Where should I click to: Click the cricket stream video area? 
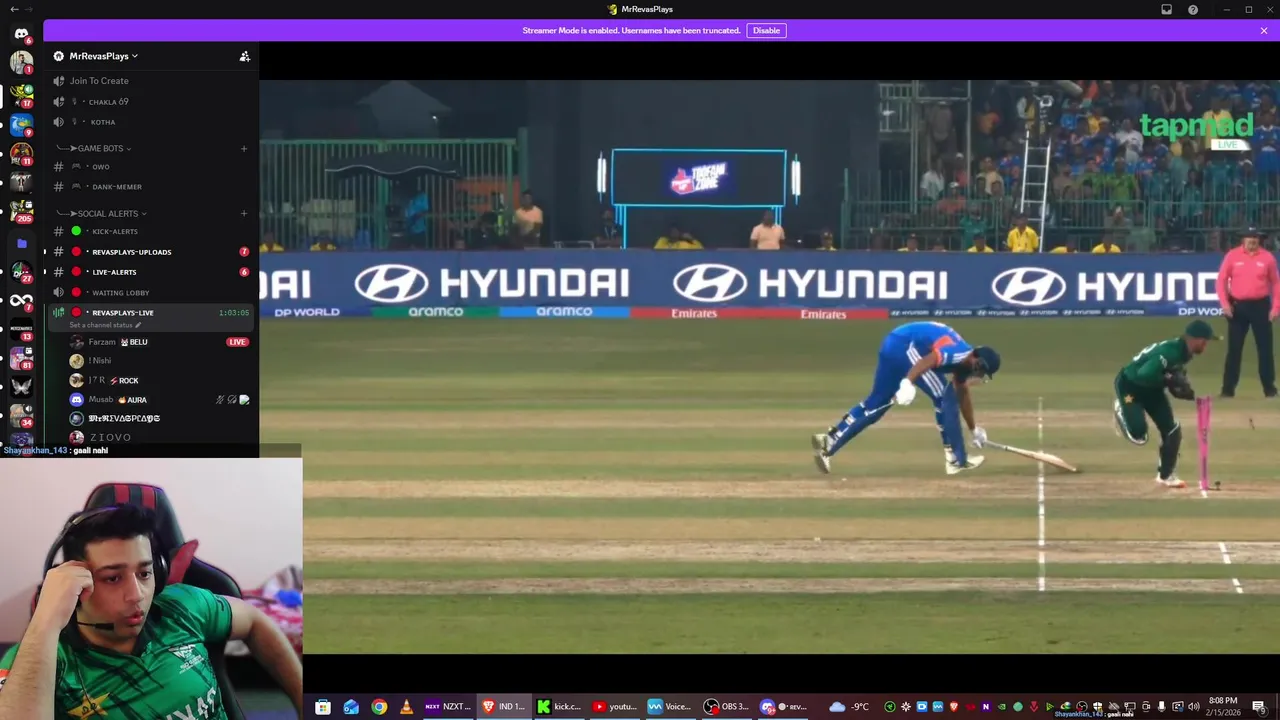pos(770,367)
